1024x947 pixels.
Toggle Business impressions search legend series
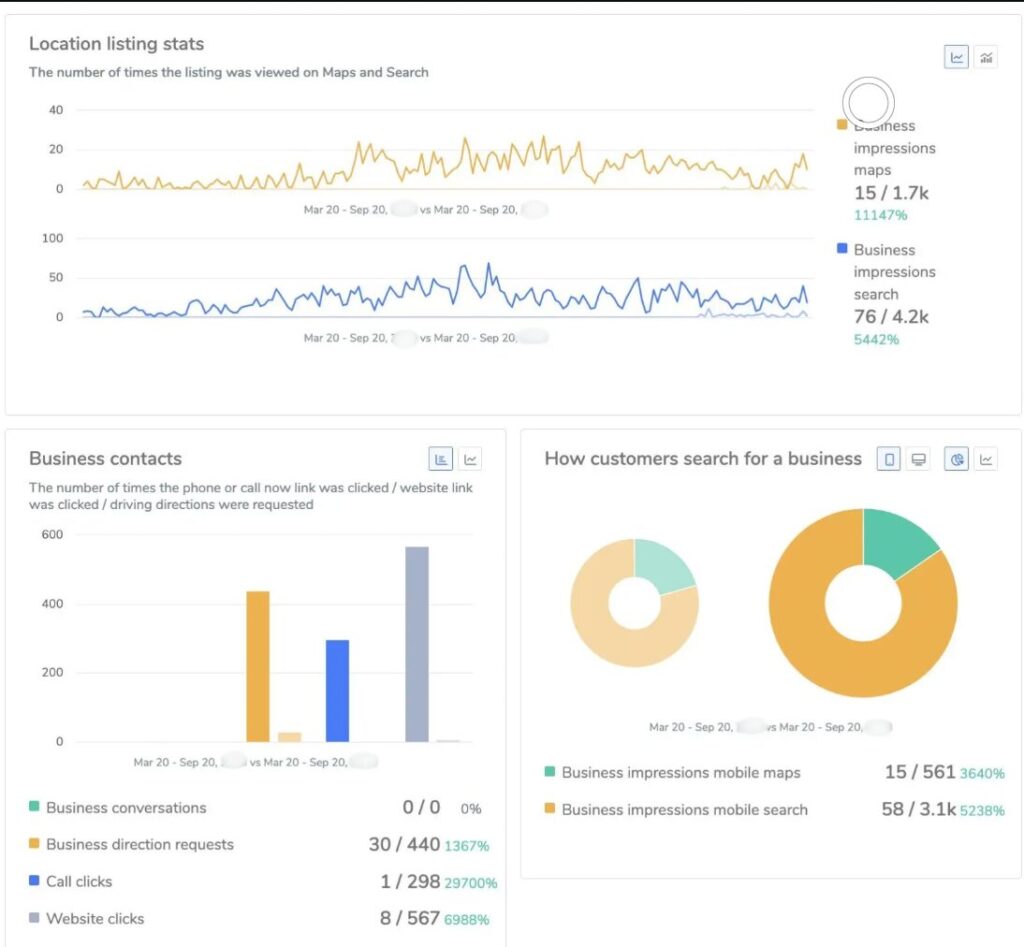884,272
